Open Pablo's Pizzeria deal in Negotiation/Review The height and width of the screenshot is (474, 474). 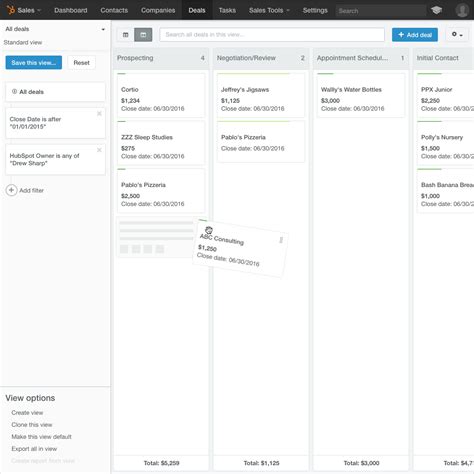(261, 142)
